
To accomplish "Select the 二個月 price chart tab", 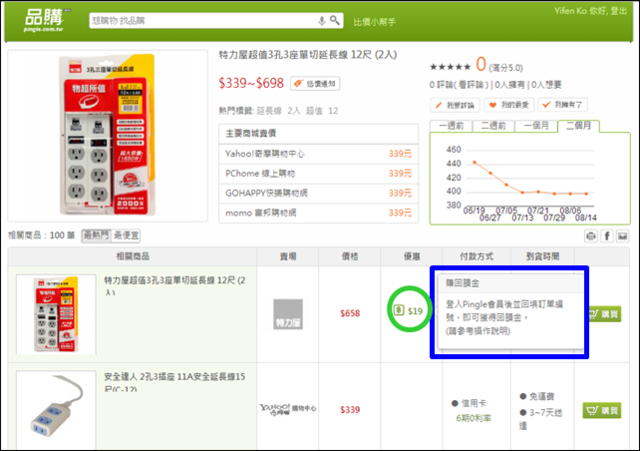I will pyautogui.click(x=578, y=126).
